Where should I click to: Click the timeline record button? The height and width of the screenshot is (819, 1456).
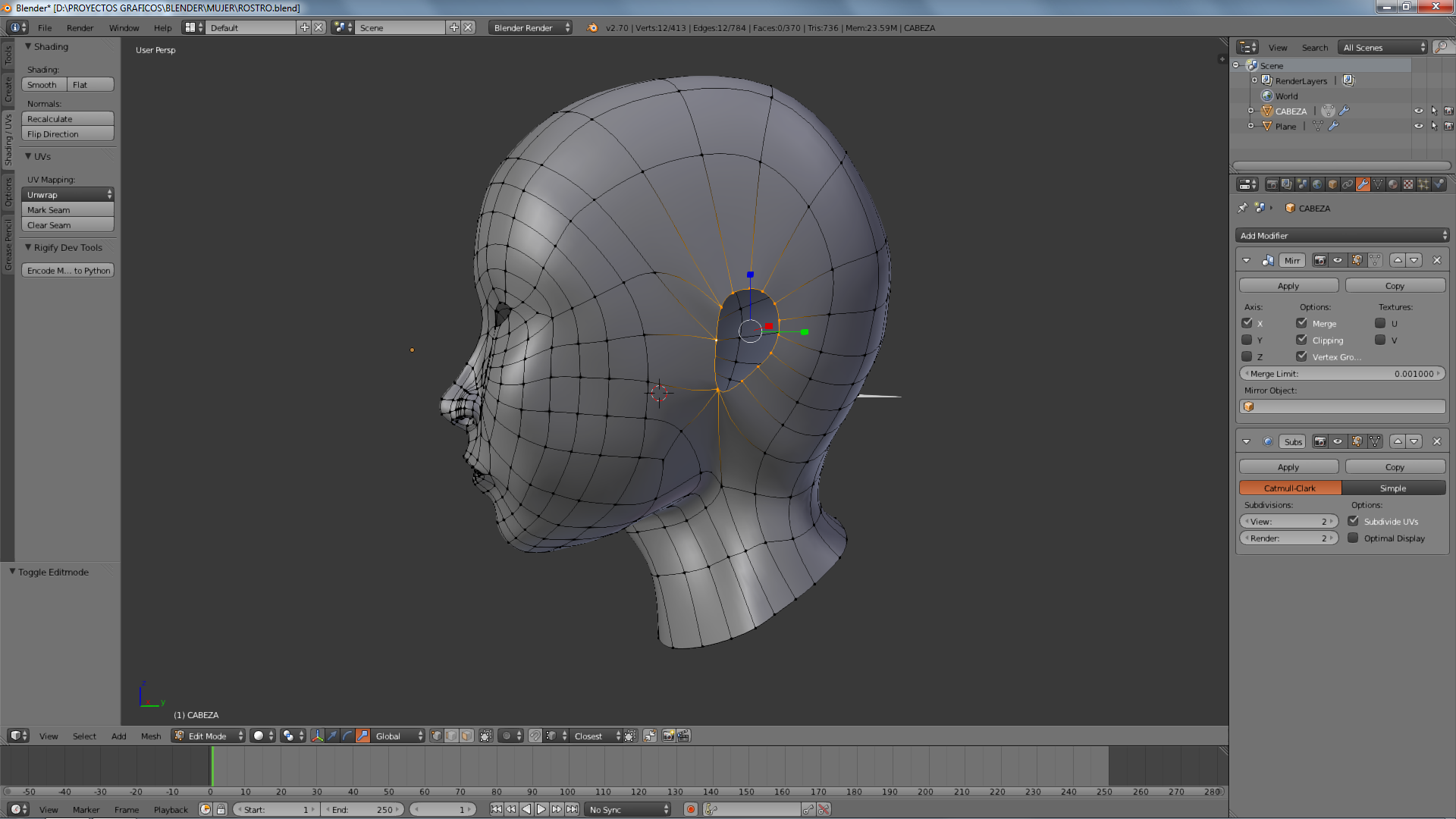pyautogui.click(x=690, y=809)
